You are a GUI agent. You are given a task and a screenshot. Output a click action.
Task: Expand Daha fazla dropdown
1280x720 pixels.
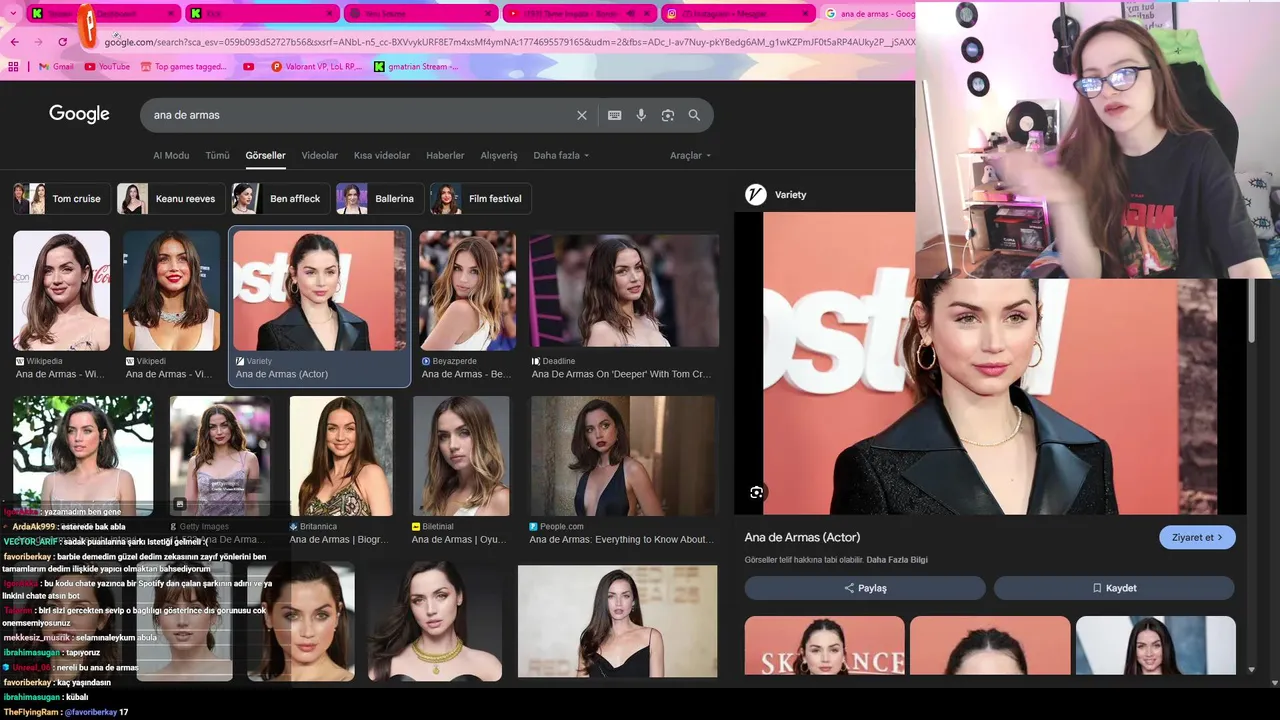click(x=561, y=156)
